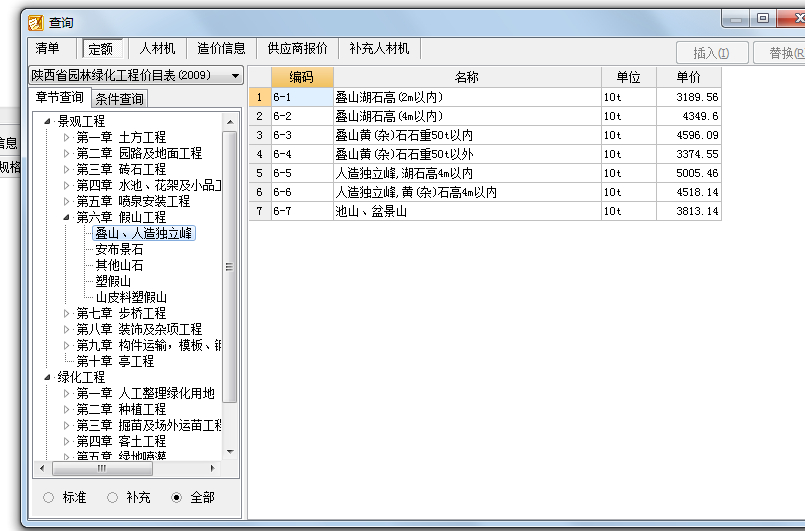Click price cell 5005.46
805x531 pixels.
pos(688,173)
